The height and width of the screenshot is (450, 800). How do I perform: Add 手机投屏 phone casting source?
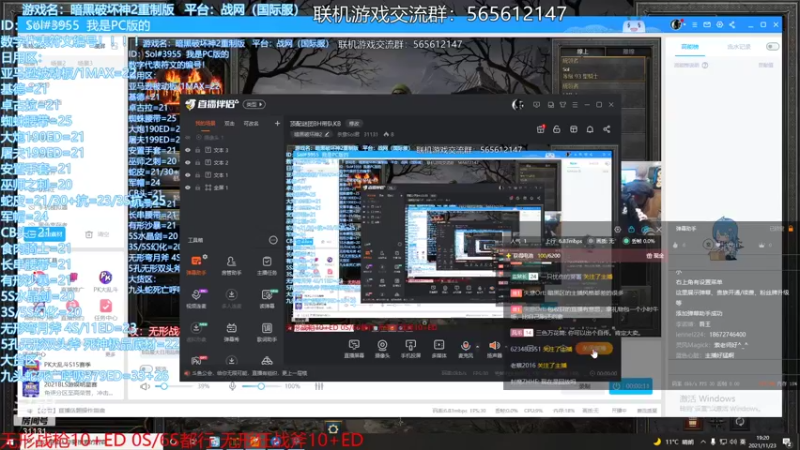(x=410, y=348)
